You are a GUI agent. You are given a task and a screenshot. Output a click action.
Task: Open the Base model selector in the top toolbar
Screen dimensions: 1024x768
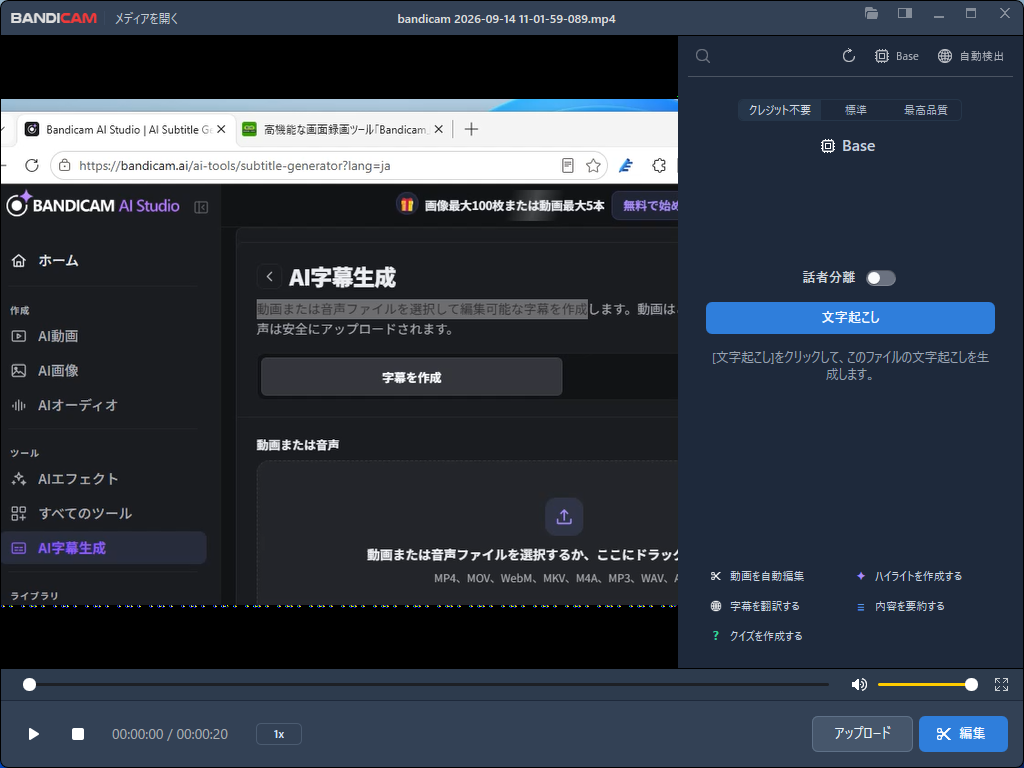(x=897, y=56)
